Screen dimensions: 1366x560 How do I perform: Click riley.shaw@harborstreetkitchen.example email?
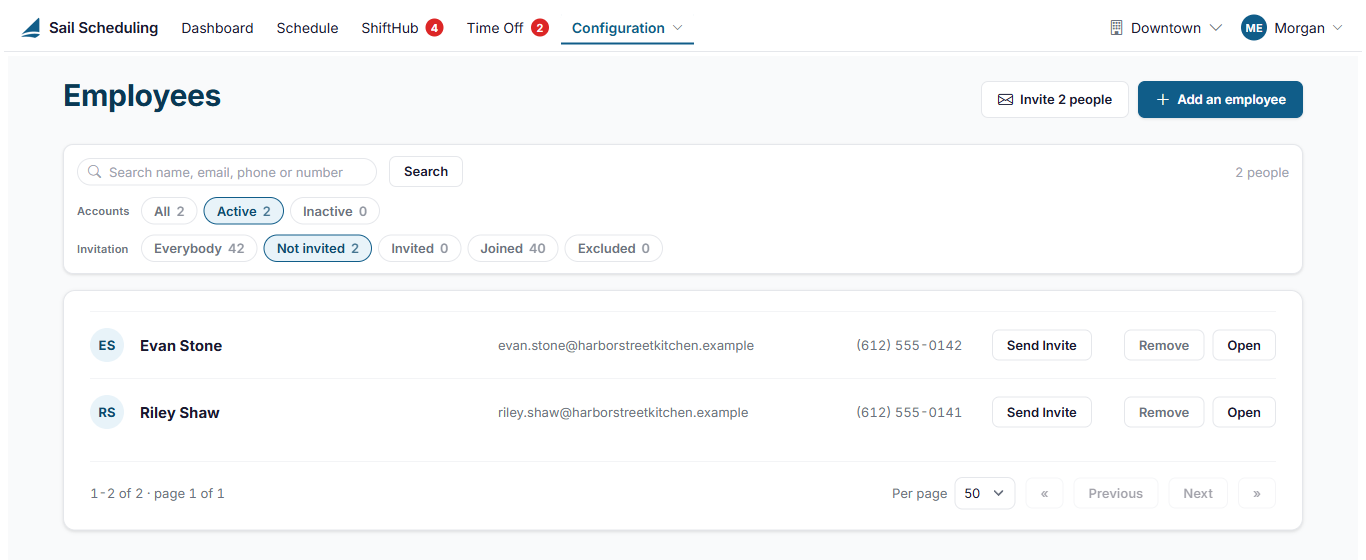(x=623, y=413)
